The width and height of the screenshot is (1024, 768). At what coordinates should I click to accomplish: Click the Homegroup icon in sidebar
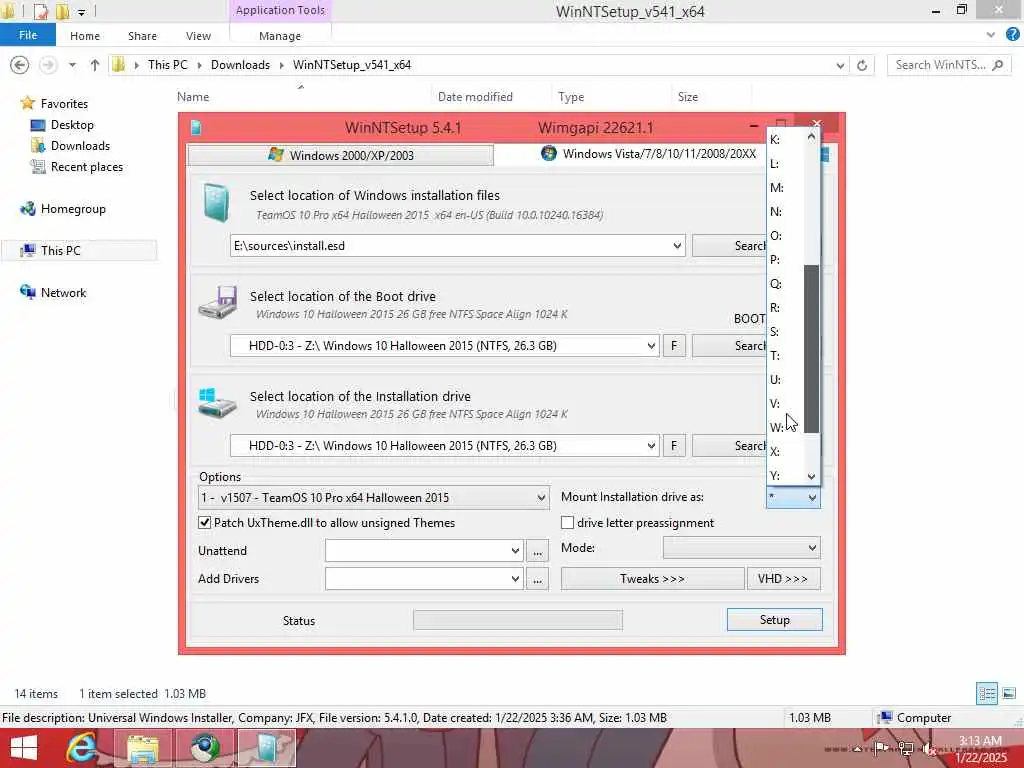click(28, 209)
